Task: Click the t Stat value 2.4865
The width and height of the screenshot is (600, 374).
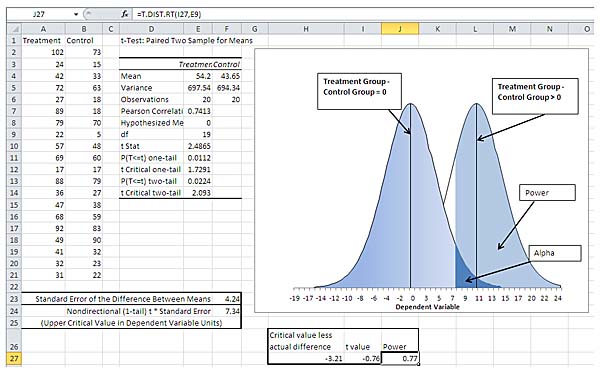Action: [x=198, y=146]
